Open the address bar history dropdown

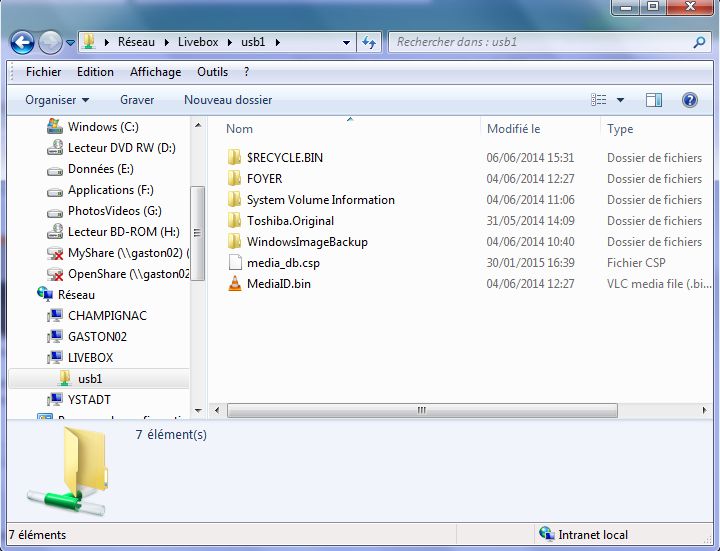click(x=346, y=43)
